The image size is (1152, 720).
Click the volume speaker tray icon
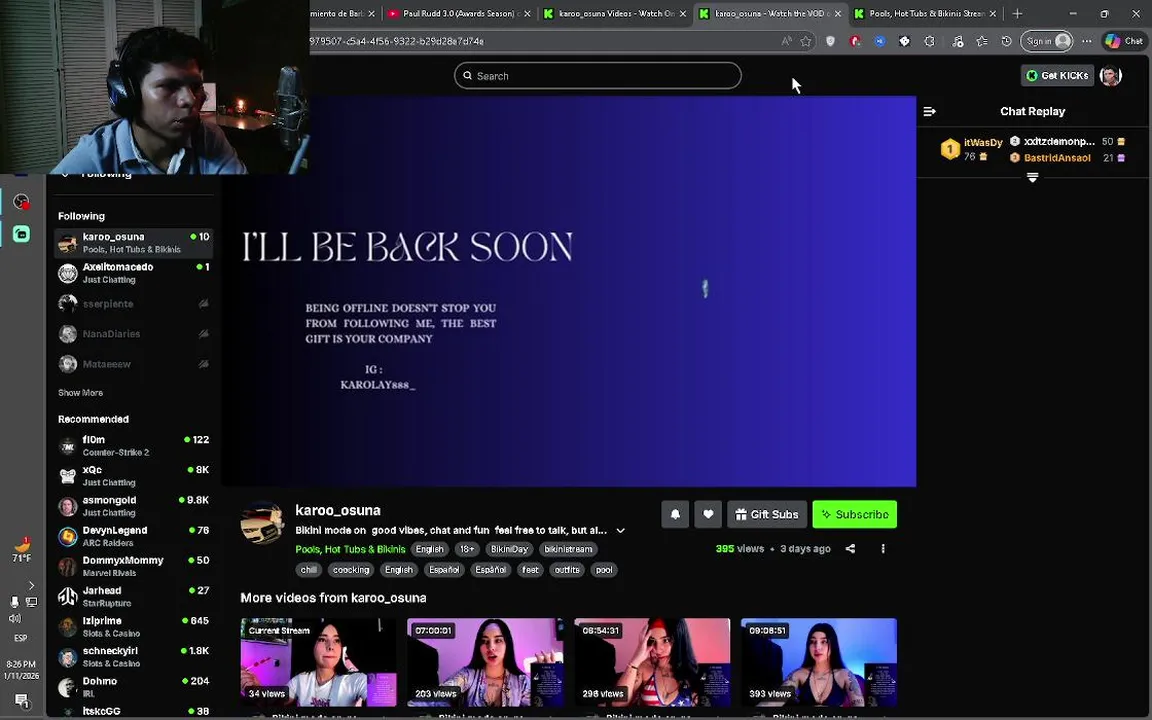pos(14,619)
